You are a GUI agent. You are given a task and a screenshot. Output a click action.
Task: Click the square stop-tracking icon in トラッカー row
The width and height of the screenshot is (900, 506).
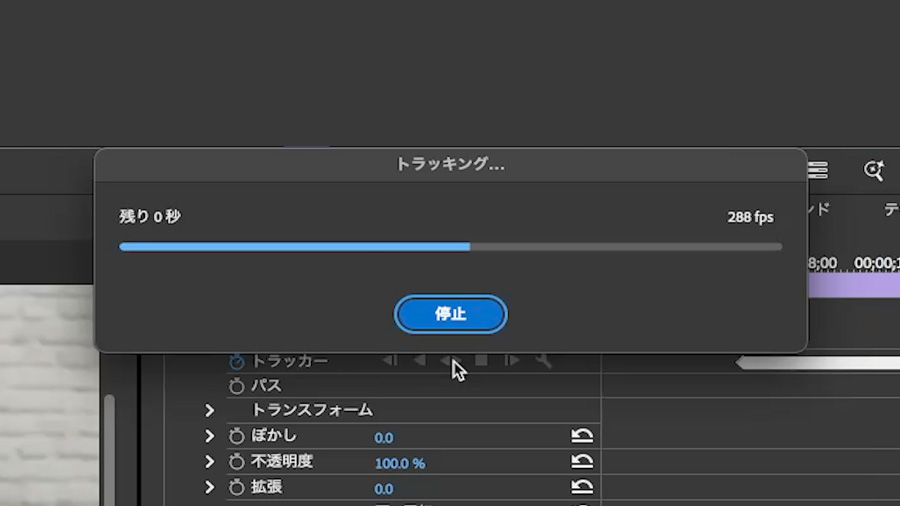pos(481,360)
